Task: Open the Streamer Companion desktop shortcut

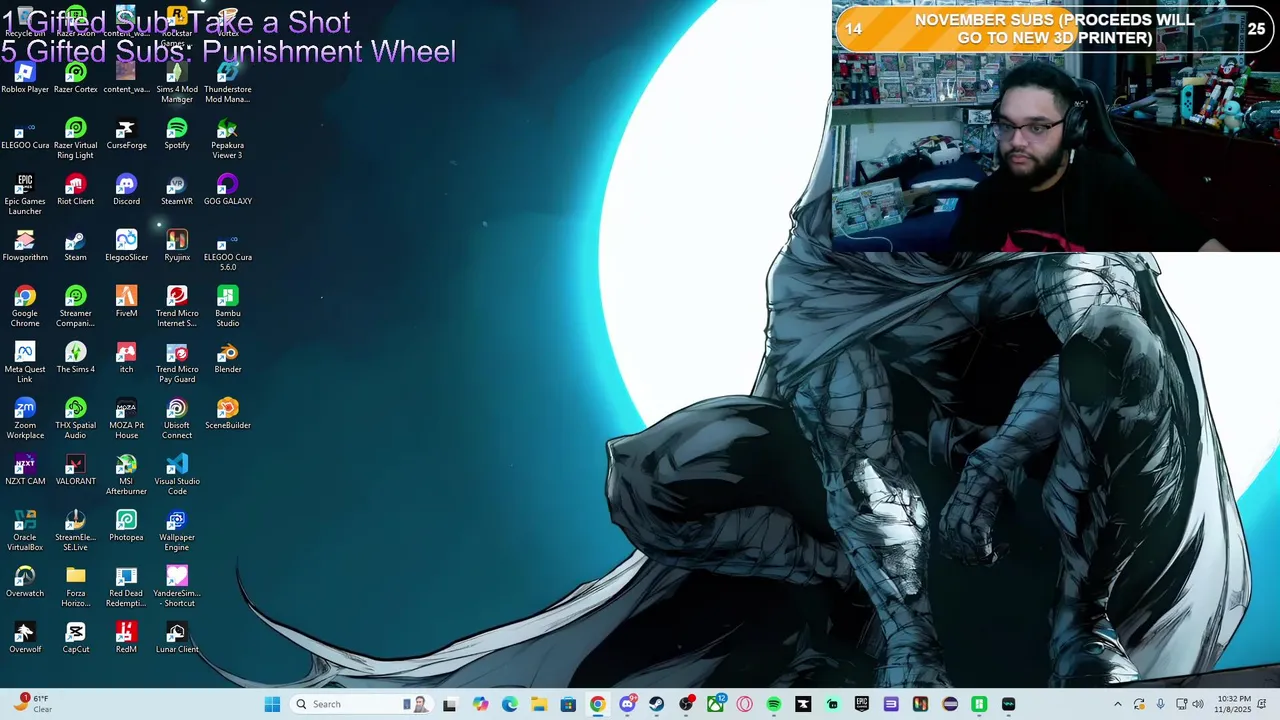Action: [76, 308]
